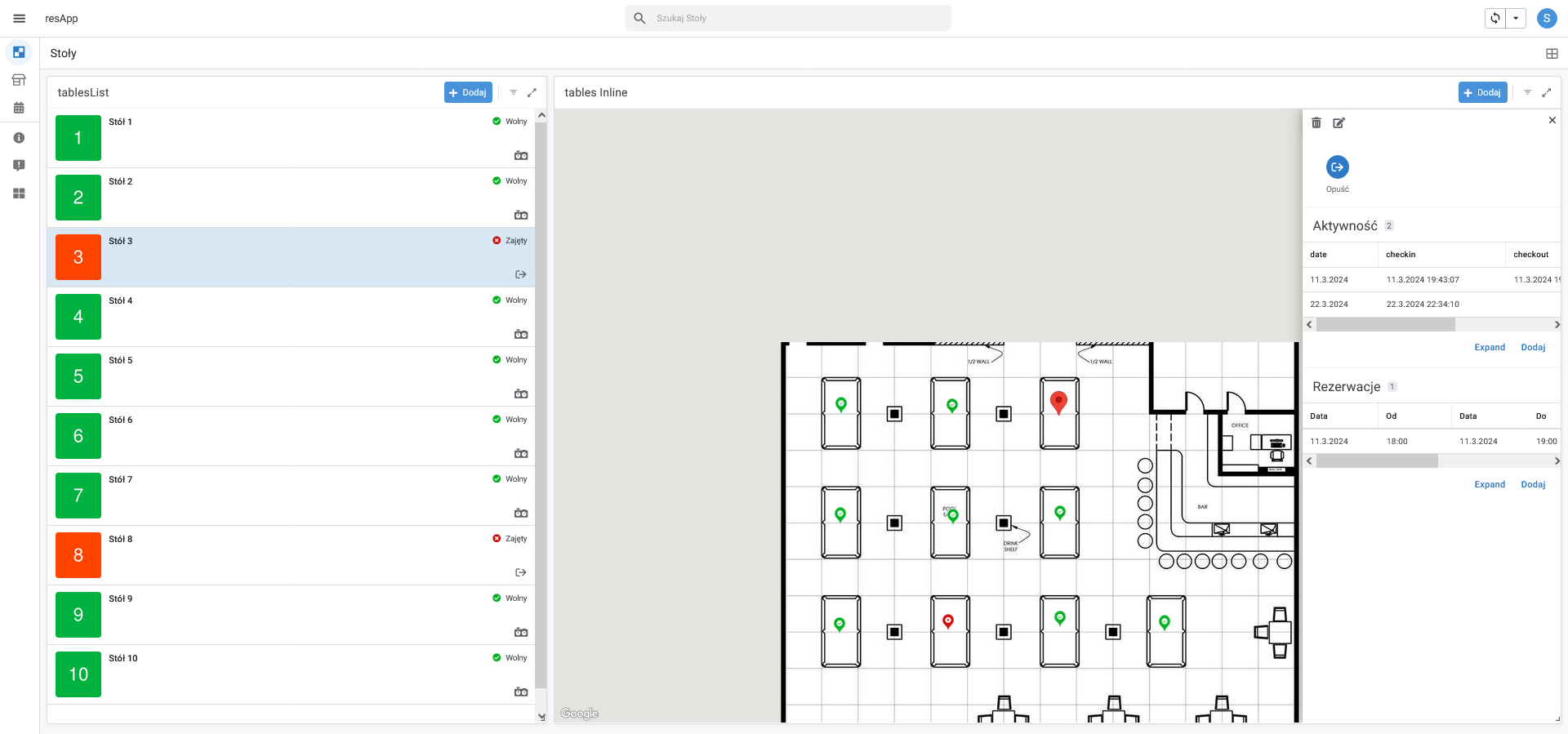Click Expand link under Aktywność table
Image resolution: width=1568 pixels, height=734 pixels.
coord(1489,348)
